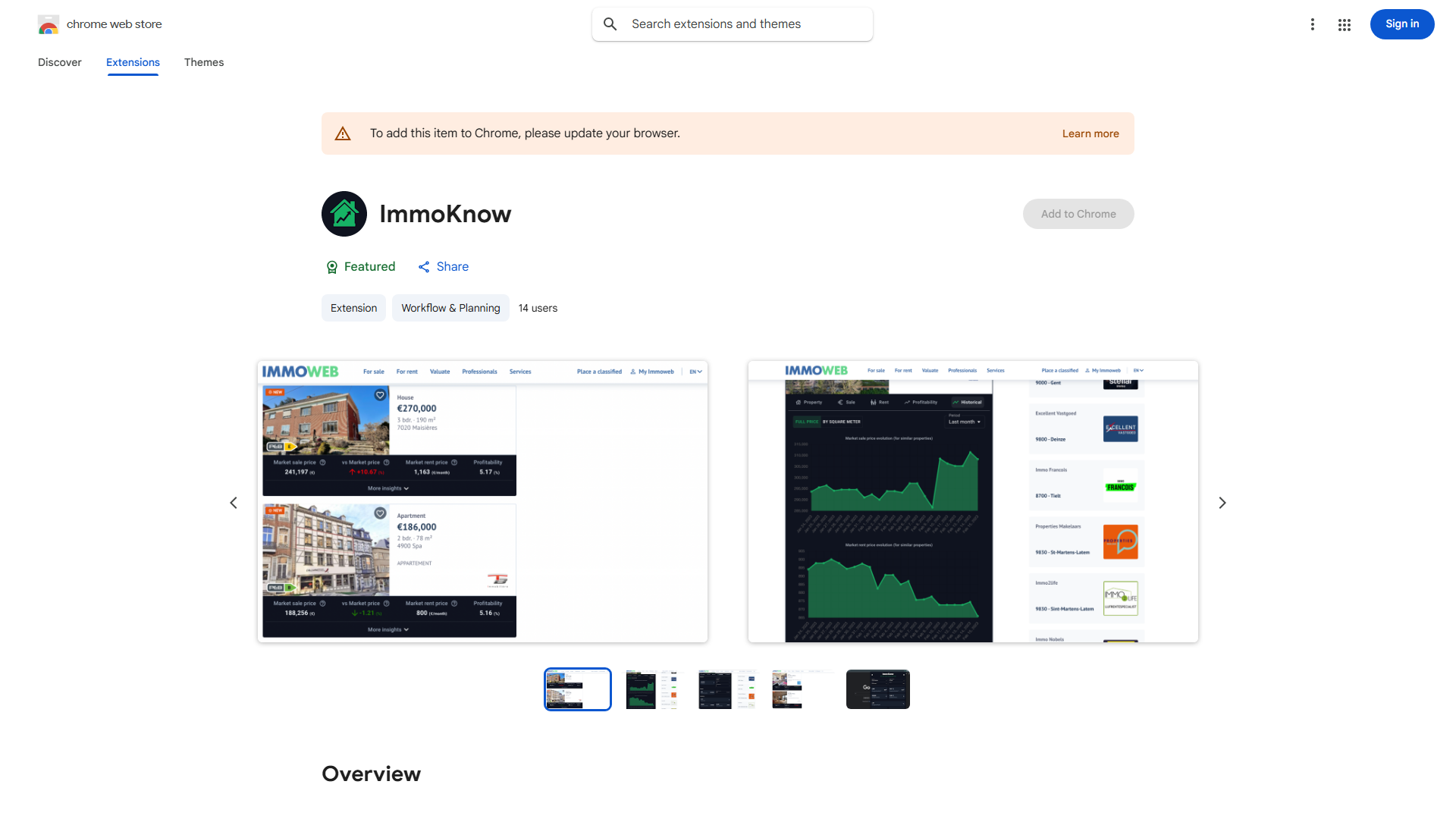Click the Add to Chrome button
This screenshot has width=1456, height=819.
[x=1078, y=214]
